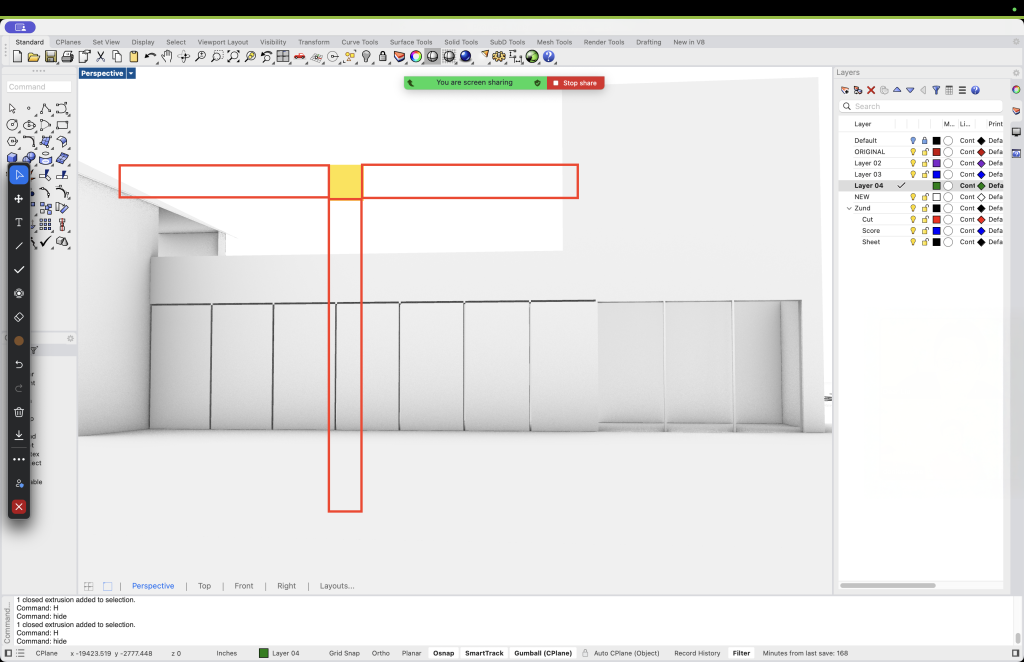Click the Save file icon in toolbar
Image resolution: width=1024 pixels, height=662 pixels.
[51, 57]
